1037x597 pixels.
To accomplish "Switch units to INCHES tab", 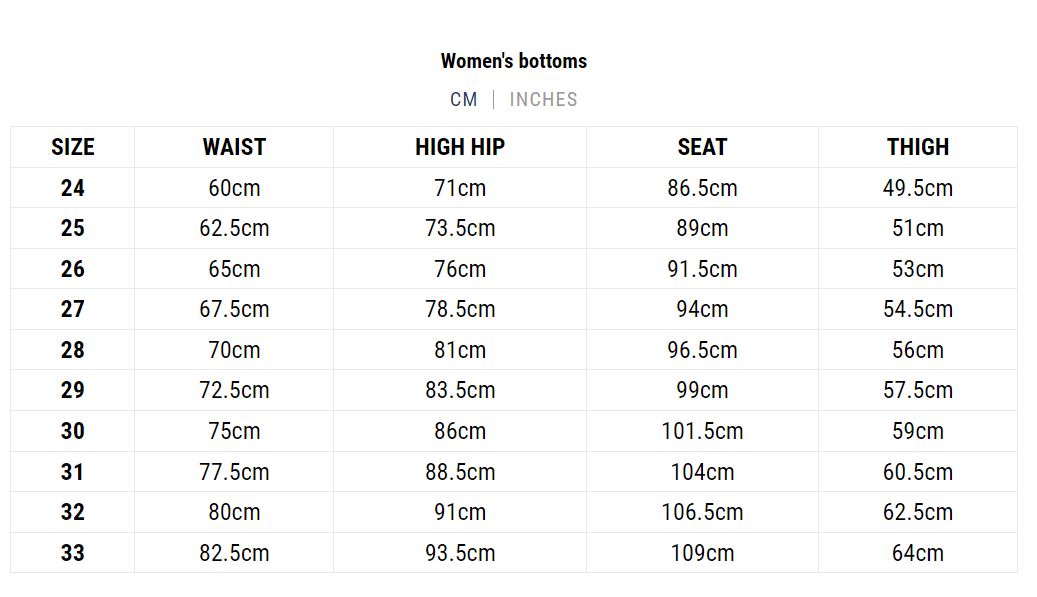I will (543, 99).
